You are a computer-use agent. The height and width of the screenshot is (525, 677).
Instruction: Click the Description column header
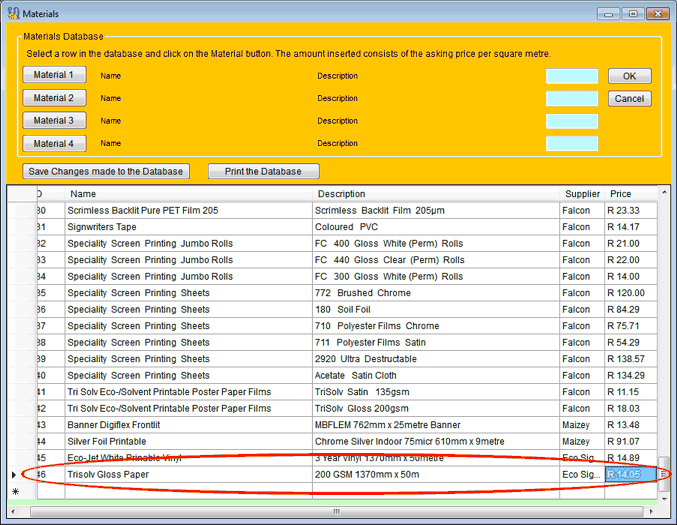tap(435, 194)
